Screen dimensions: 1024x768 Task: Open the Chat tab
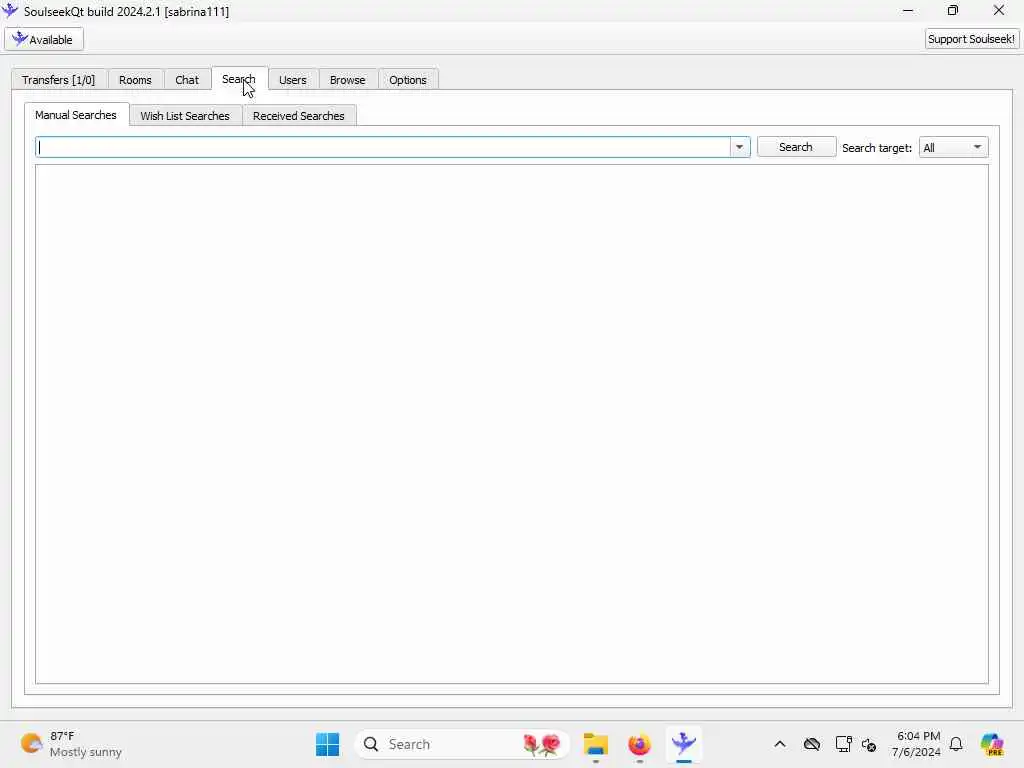tap(187, 80)
